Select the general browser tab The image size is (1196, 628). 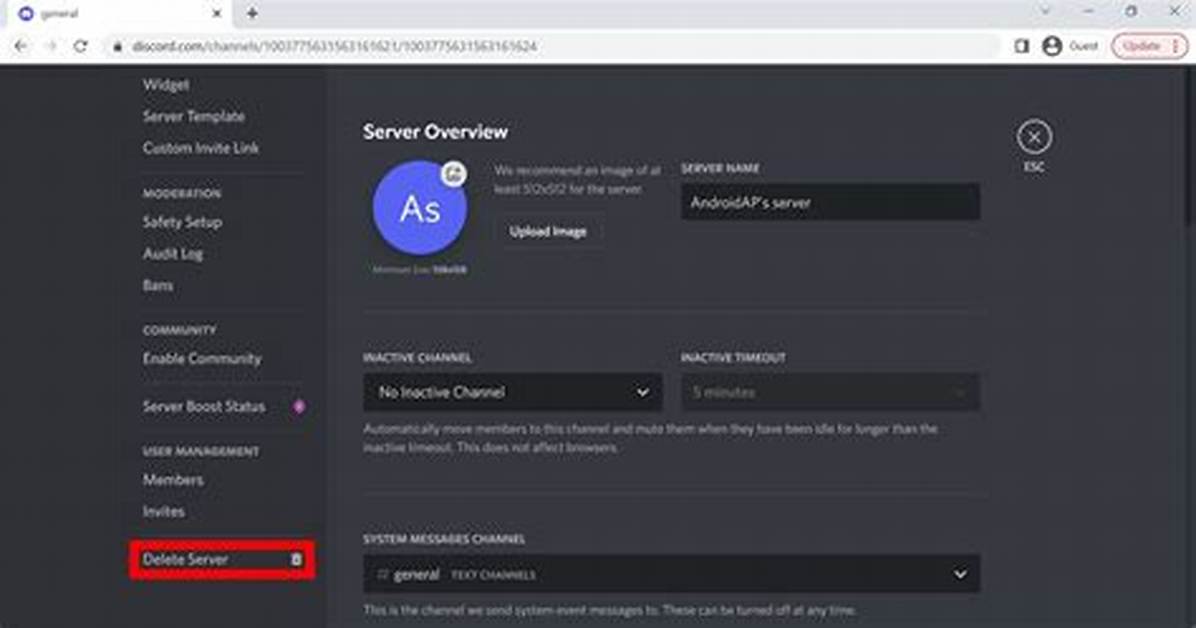118,14
